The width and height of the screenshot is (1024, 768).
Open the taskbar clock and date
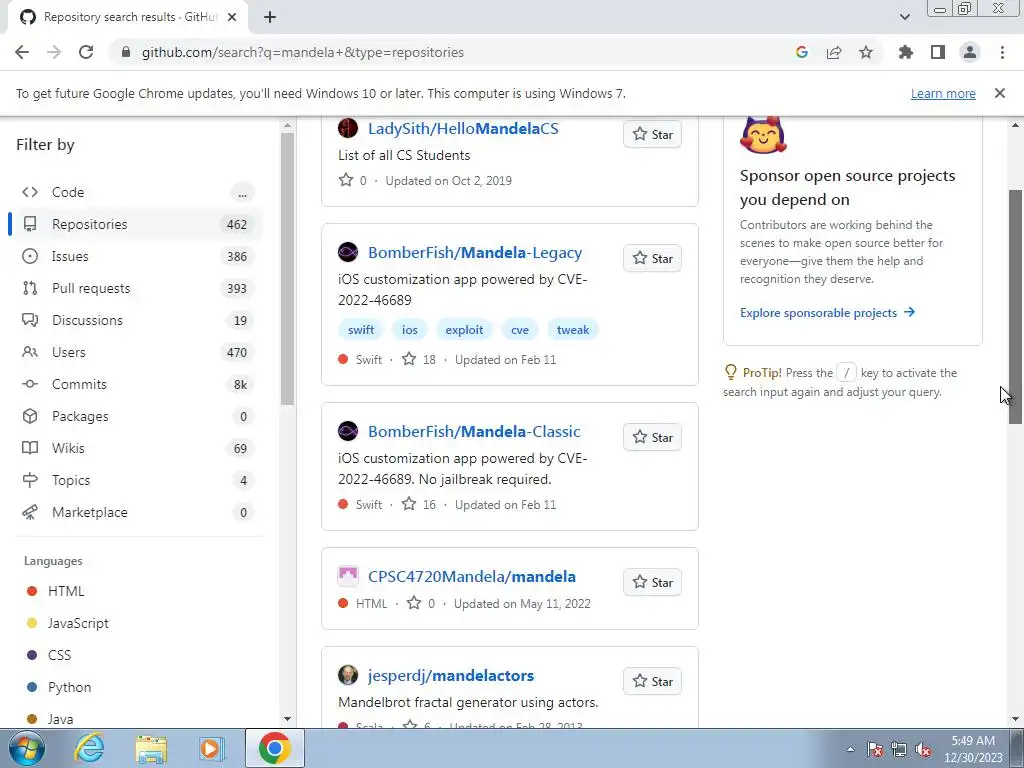click(x=973, y=749)
